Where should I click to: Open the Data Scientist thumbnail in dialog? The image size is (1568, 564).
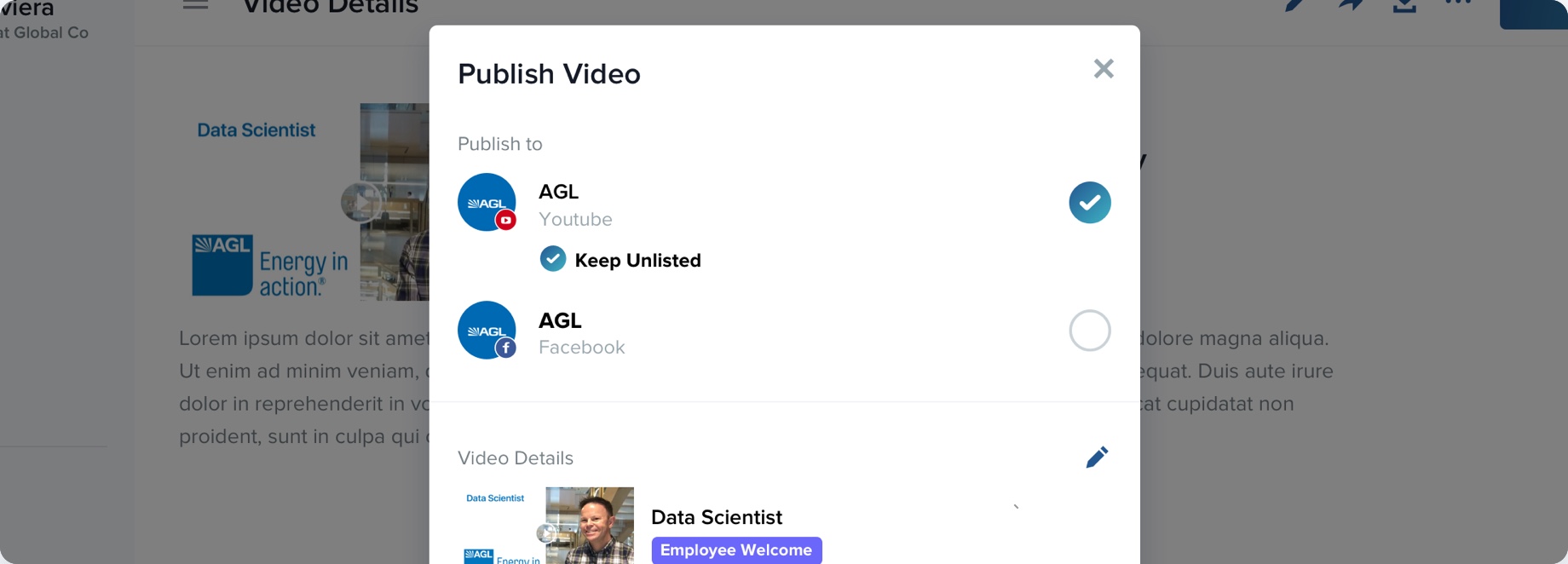tap(546, 526)
